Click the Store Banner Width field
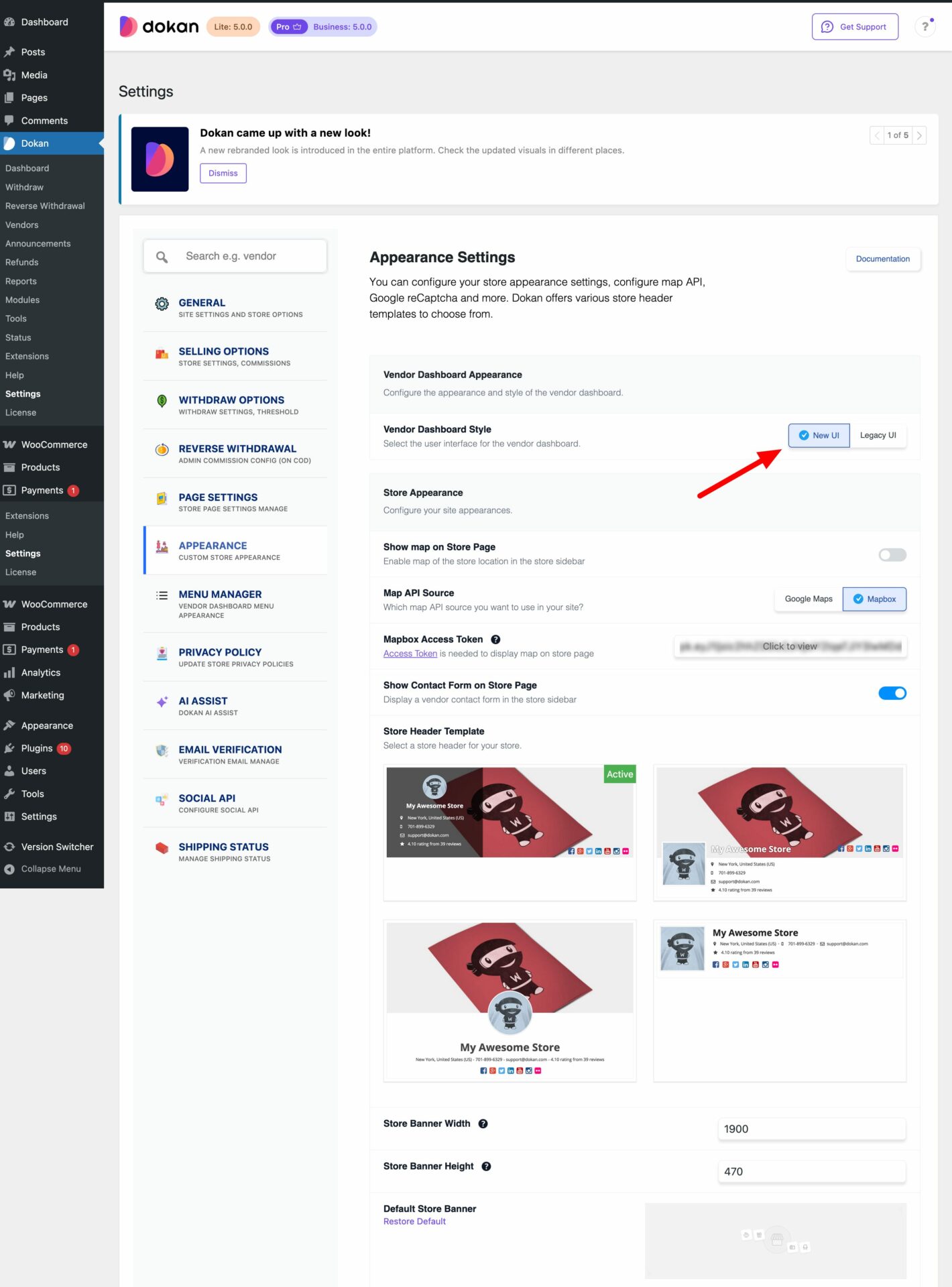Viewport: 952px width, 1287px height. tap(812, 1129)
